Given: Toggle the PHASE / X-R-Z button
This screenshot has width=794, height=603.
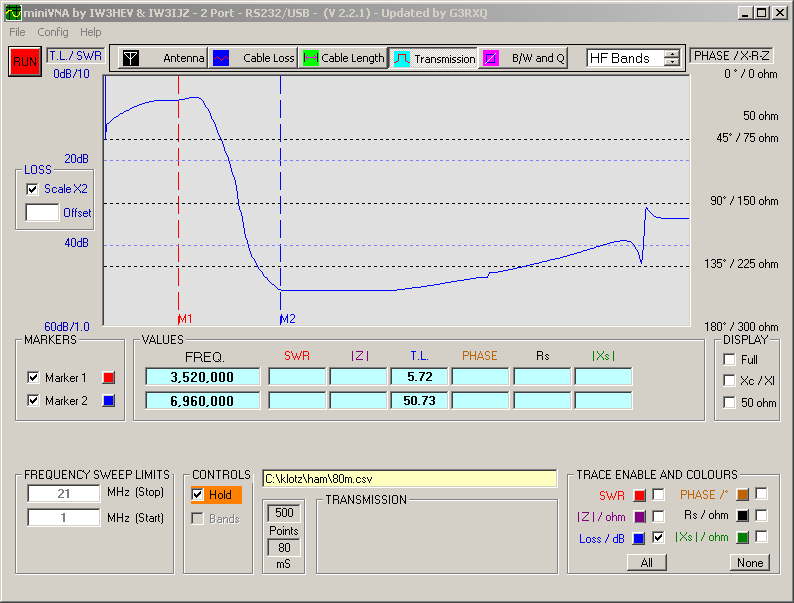Looking at the screenshot, I should coord(731,56).
